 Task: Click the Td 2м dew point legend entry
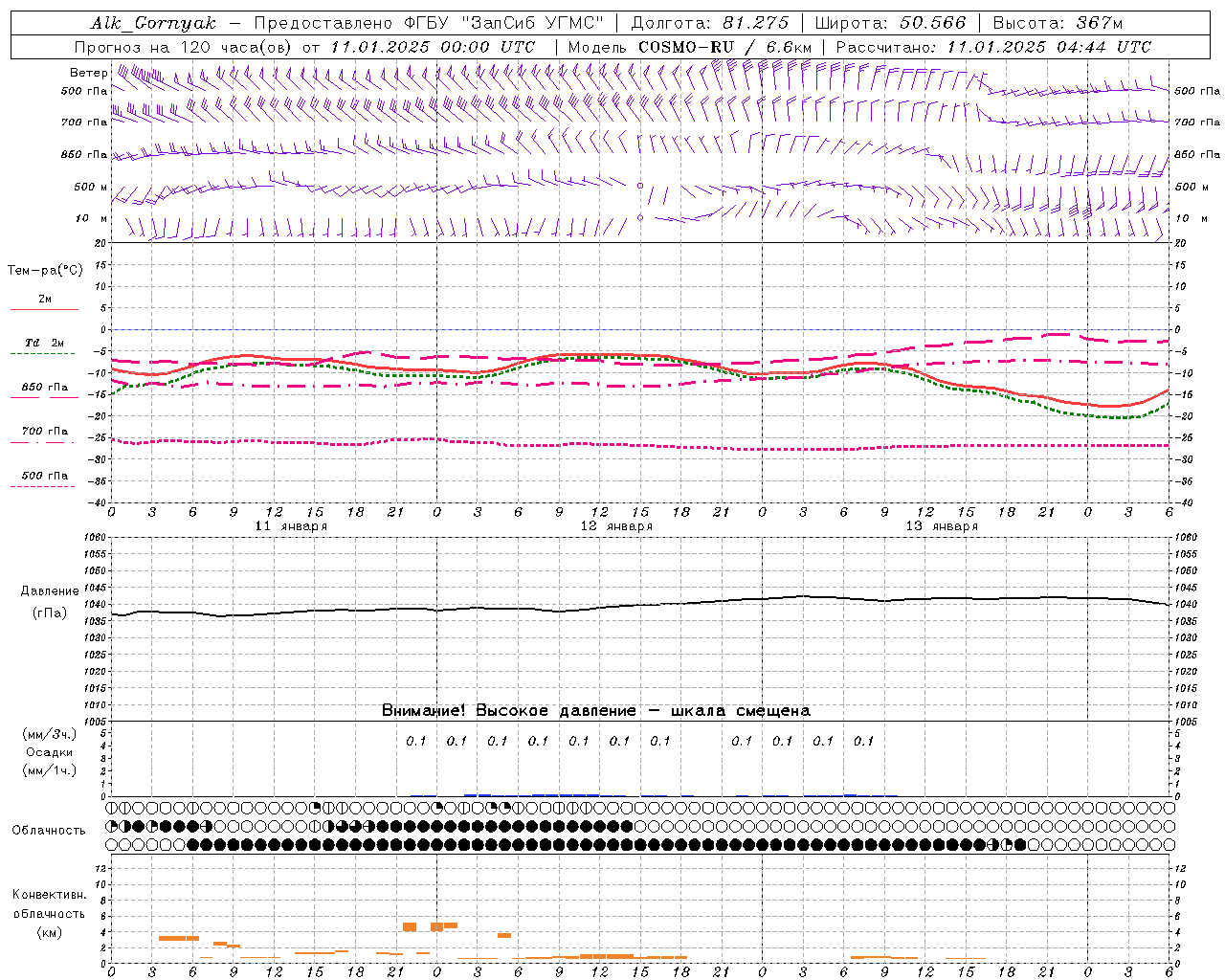click(x=44, y=343)
